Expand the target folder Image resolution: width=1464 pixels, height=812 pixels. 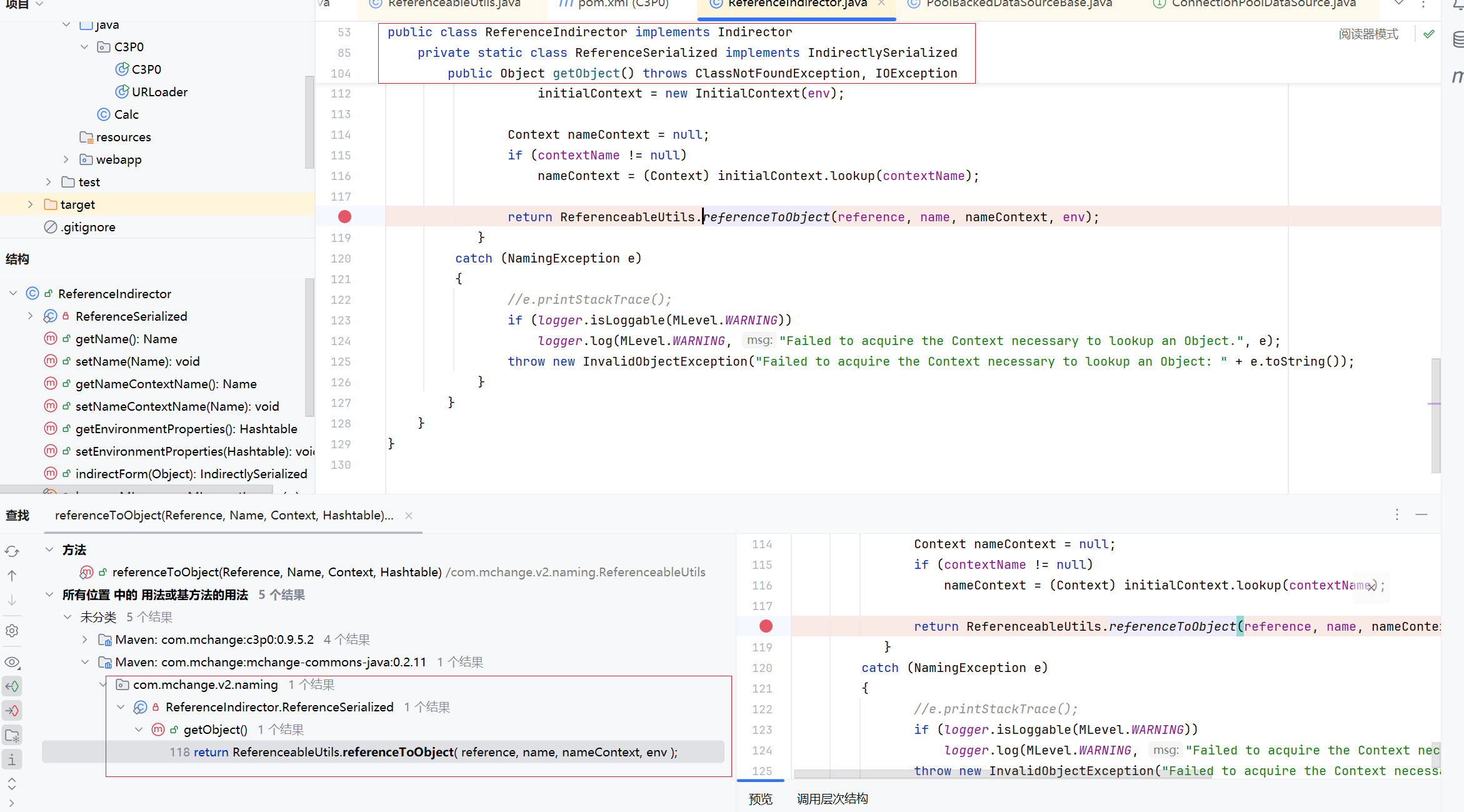(30, 204)
